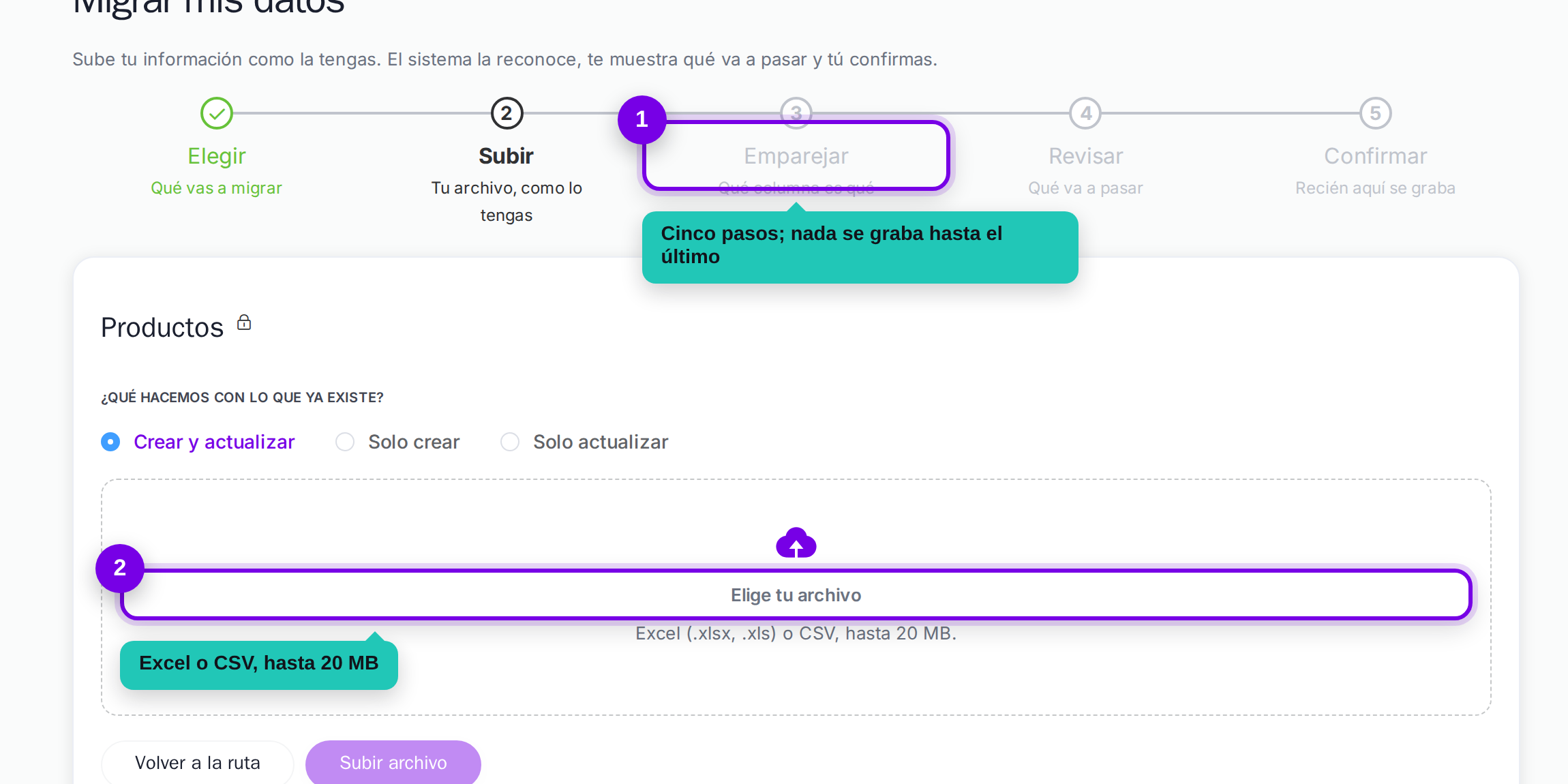1568x784 pixels.
Task: Click the step 5 Confirmar circle
Action: point(1376,113)
